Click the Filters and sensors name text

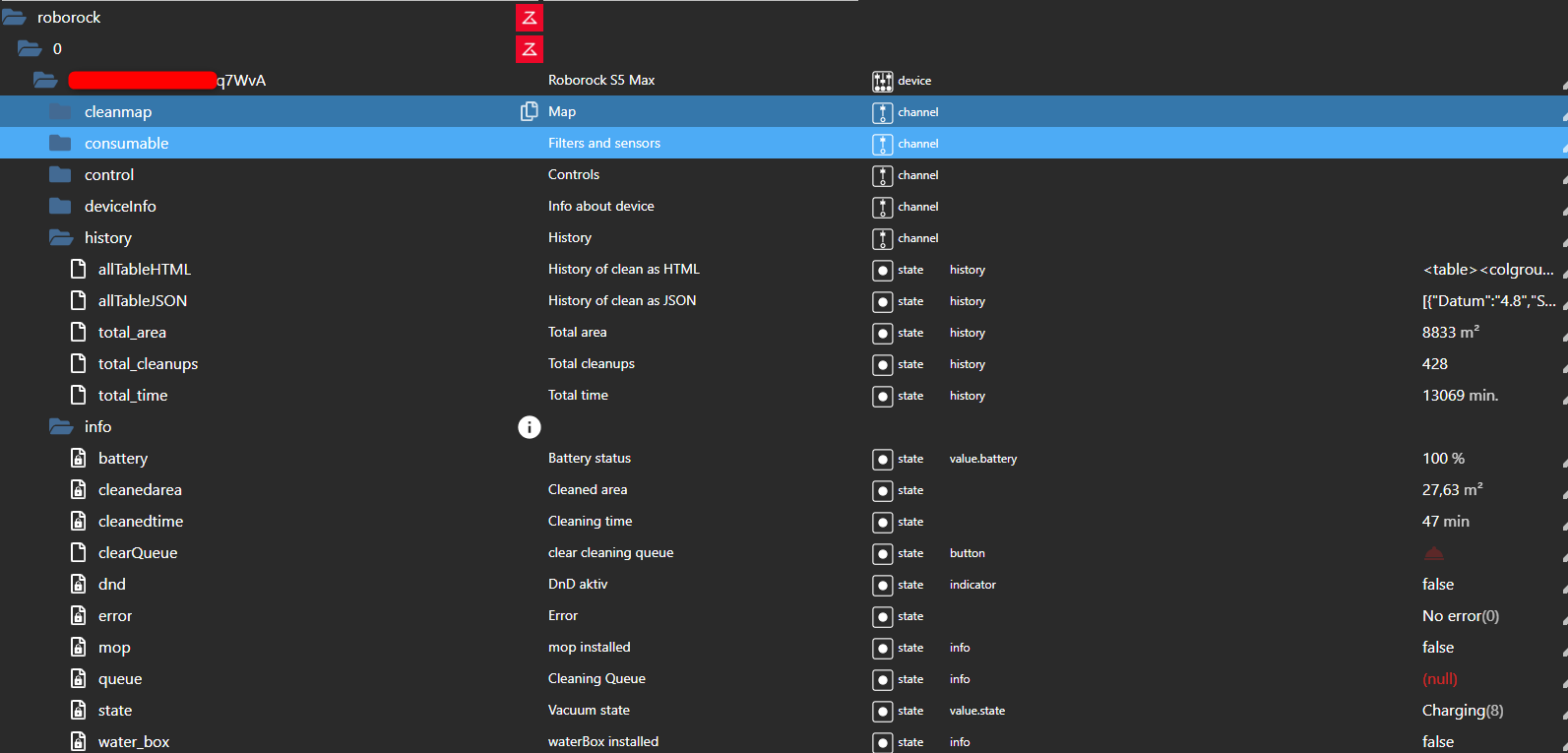click(x=604, y=143)
